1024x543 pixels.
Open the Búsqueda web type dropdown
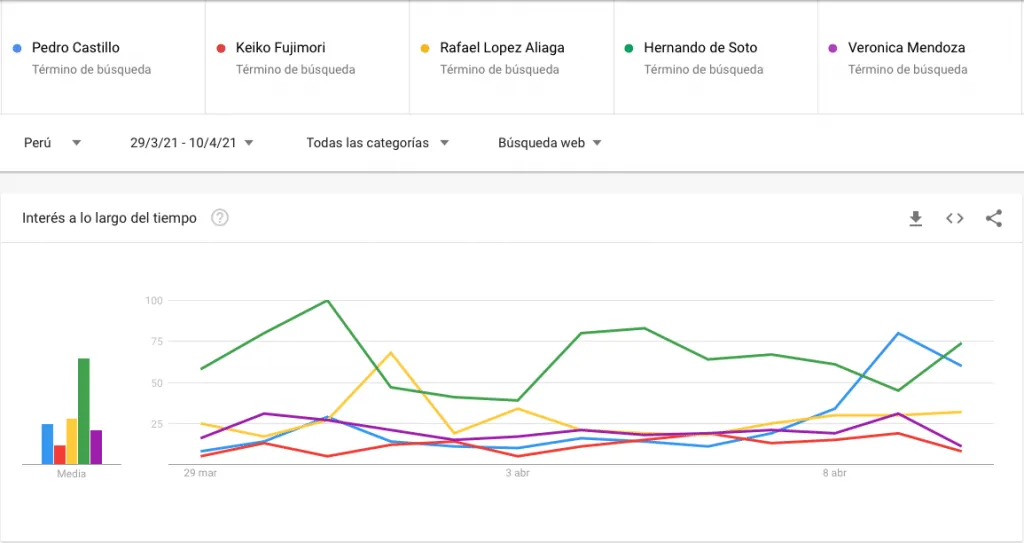point(549,142)
